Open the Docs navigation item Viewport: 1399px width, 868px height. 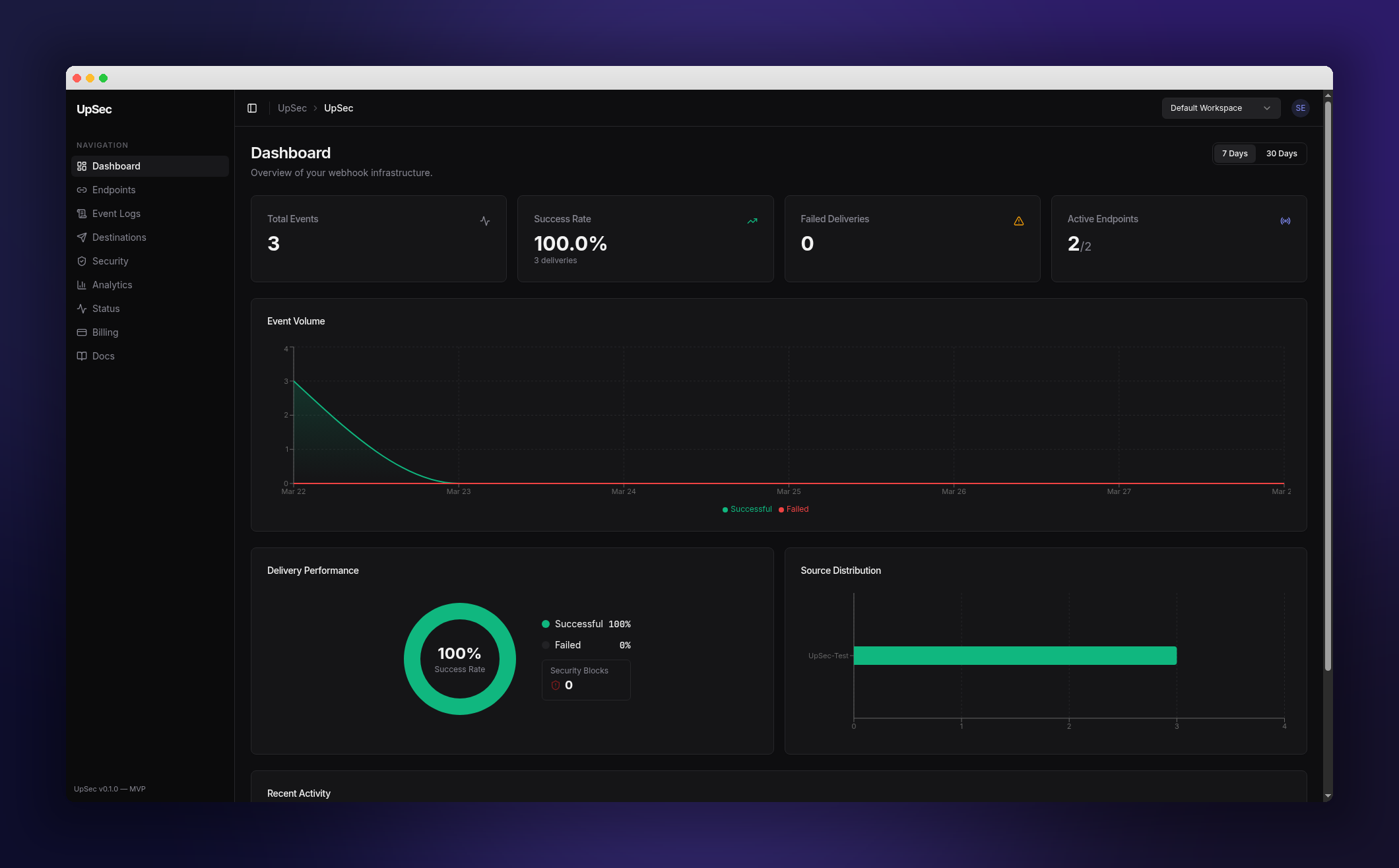pos(103,356)
